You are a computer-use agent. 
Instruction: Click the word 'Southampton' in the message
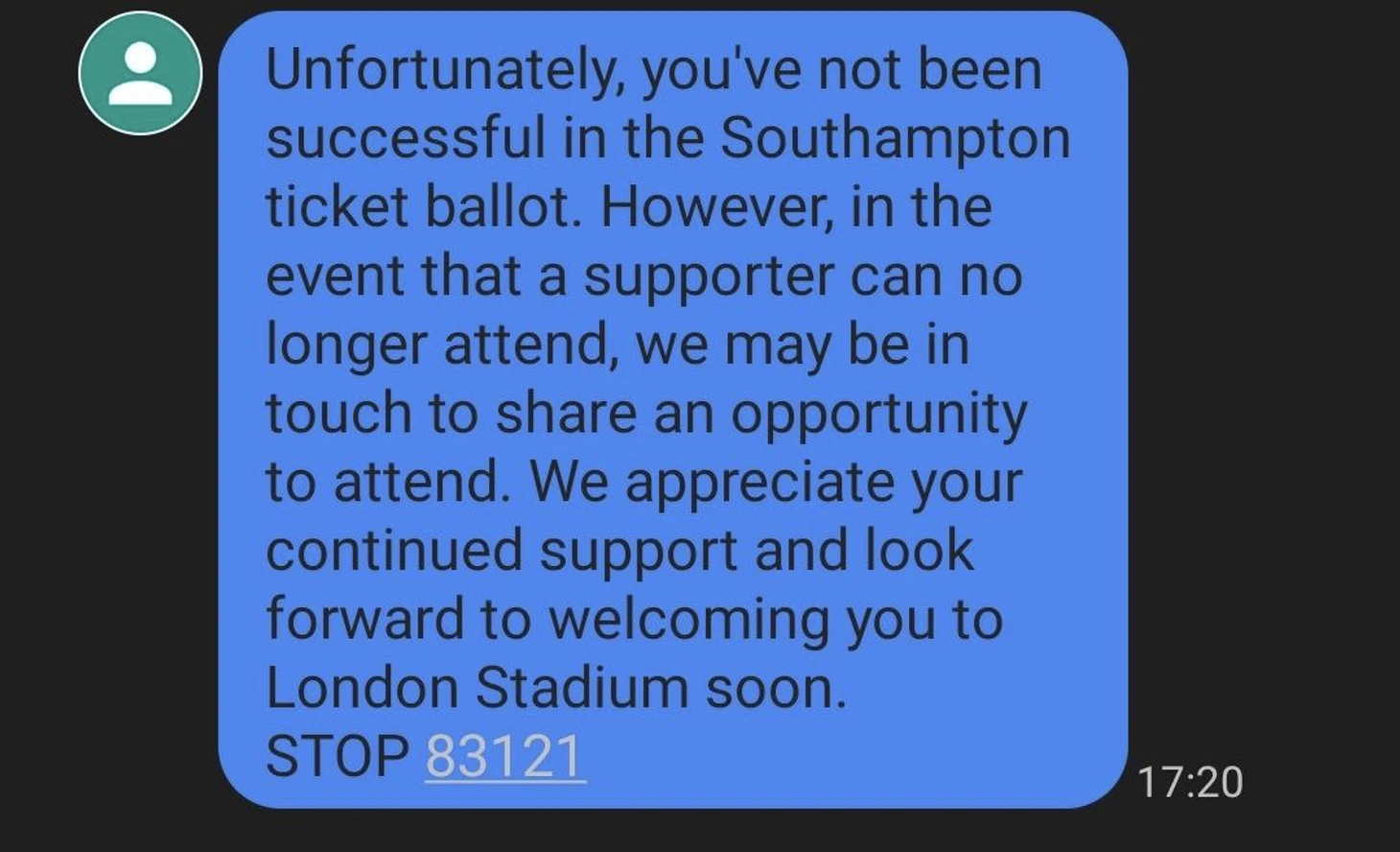coord(895,139)
